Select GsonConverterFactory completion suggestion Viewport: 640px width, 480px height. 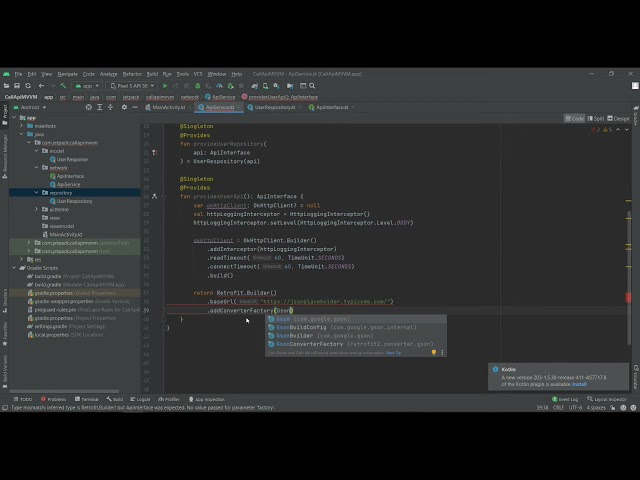pyautogui.click(x=356, y=344)
